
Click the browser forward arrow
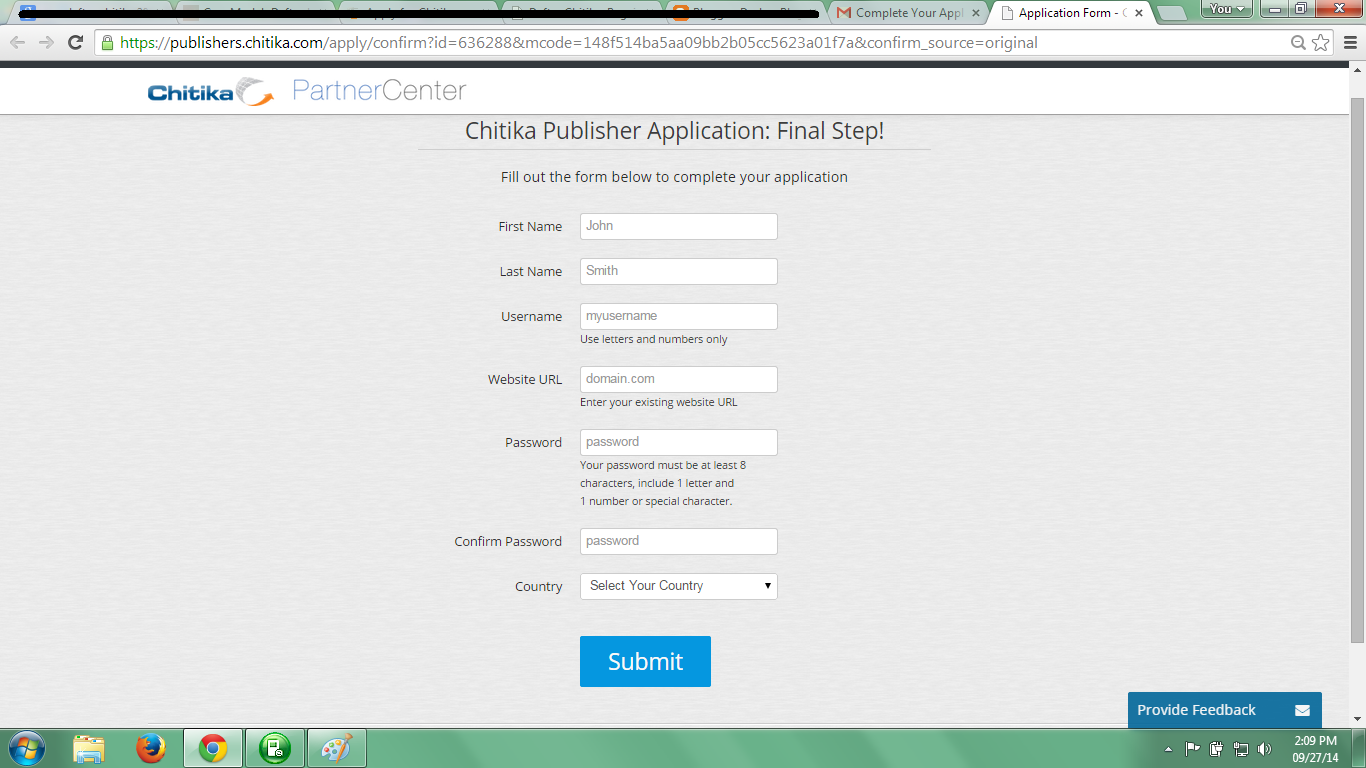tap(46, 43)
